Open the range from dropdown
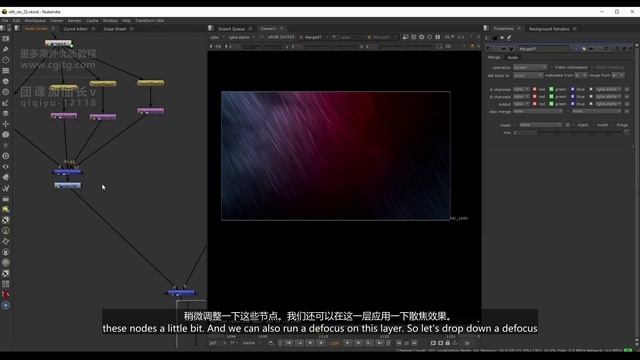Image resolution: width=640 pixels, height=360 pixels. coord(618,76)
